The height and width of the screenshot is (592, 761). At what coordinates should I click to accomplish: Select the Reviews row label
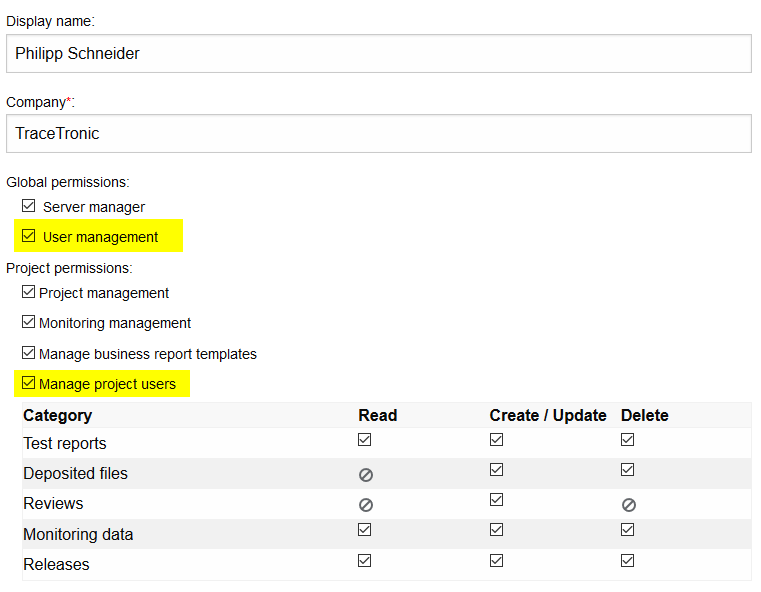coord(53,504)
